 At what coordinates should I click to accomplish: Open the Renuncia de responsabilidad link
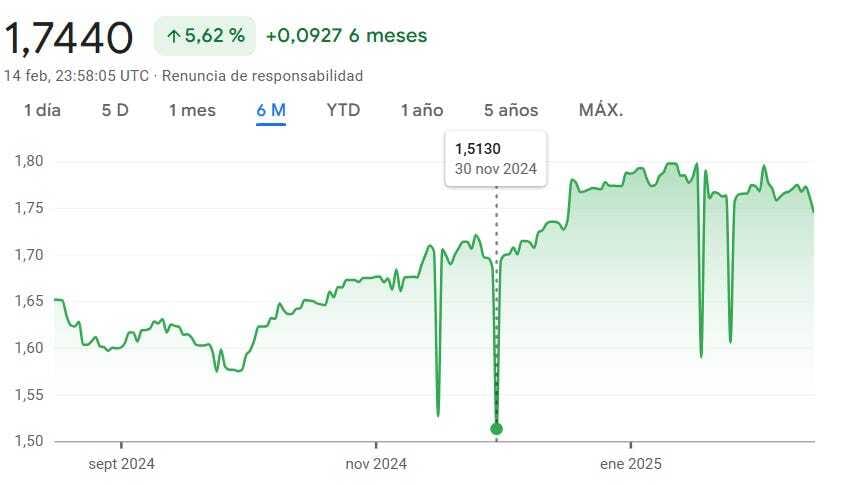tap(262, 75)
